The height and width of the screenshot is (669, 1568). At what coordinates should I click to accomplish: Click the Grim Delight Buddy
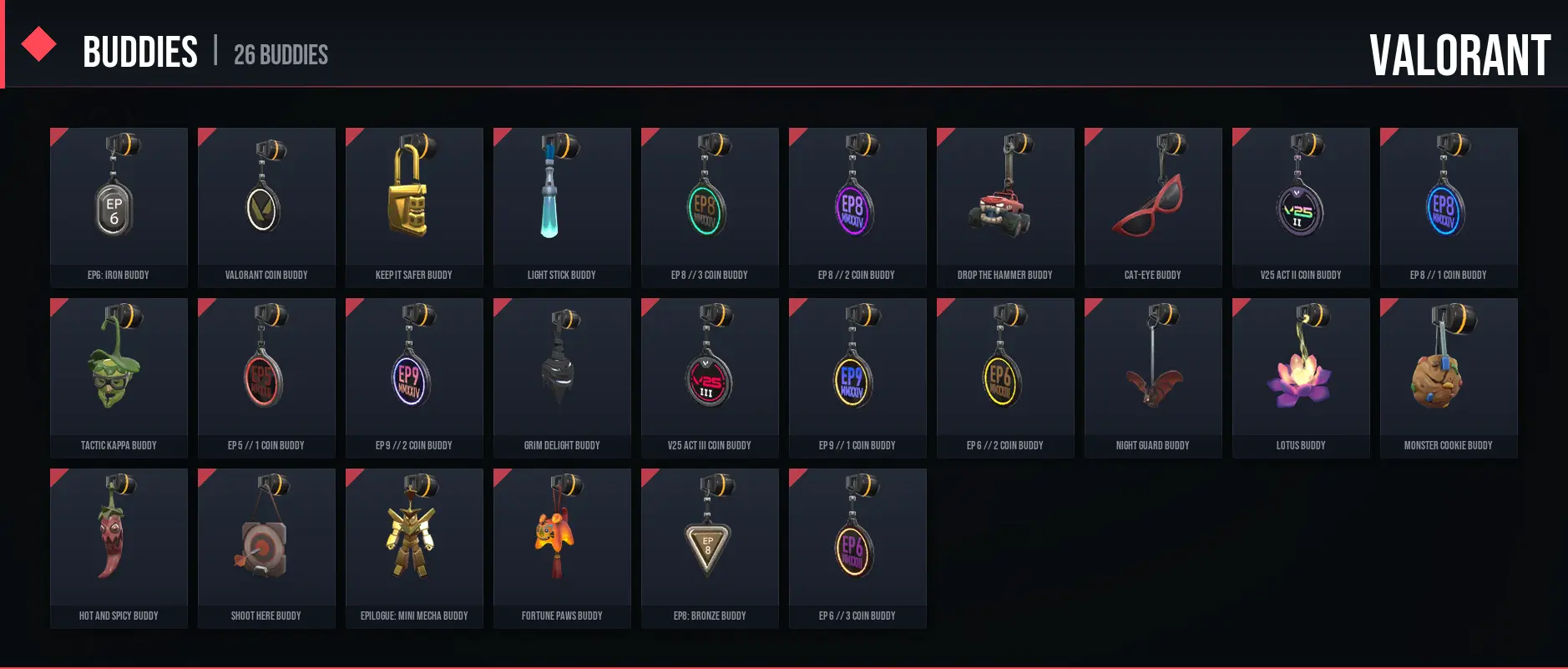pos(562,378)
